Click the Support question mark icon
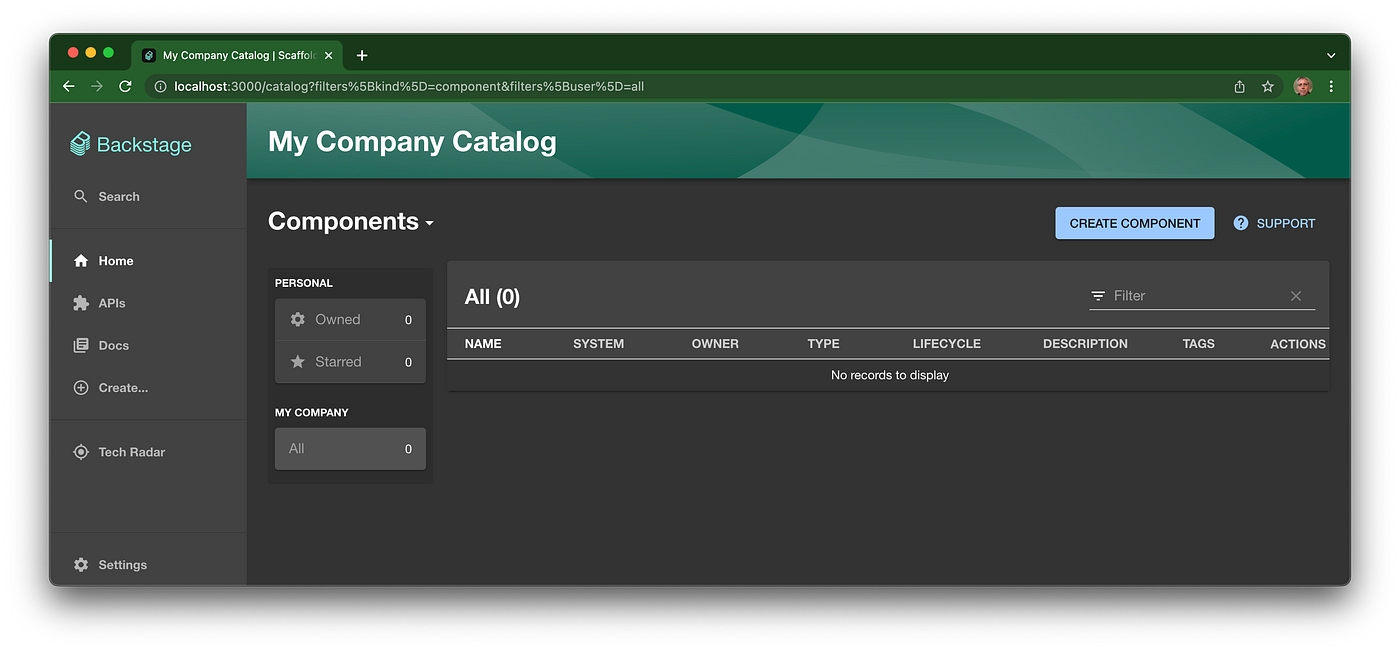The image size is (1400, 651). click(x=1241, y=223)
